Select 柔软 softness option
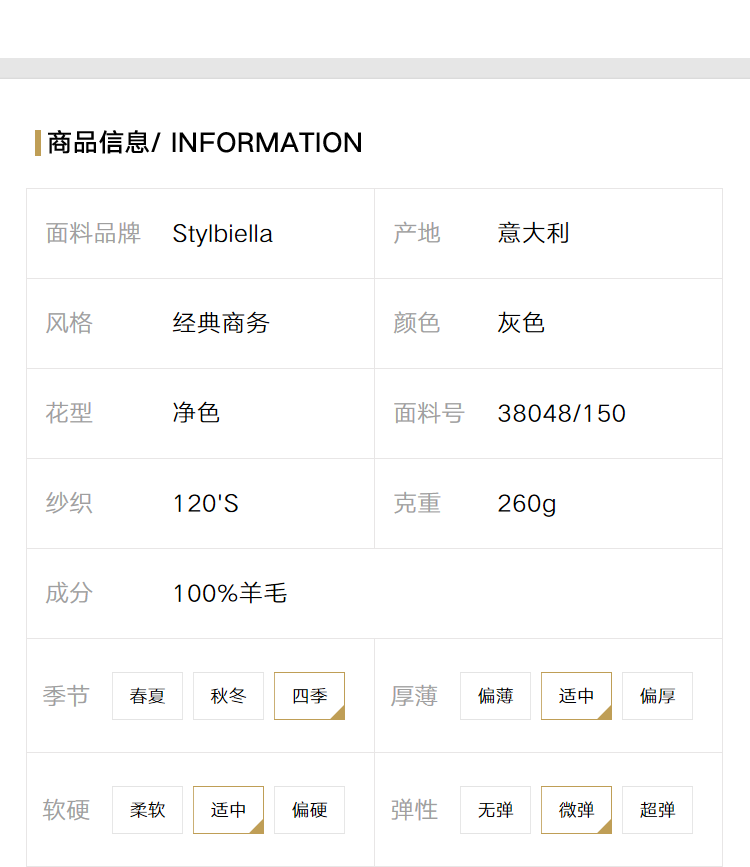The height and width of the screenshot is (867, 750). 147,809
